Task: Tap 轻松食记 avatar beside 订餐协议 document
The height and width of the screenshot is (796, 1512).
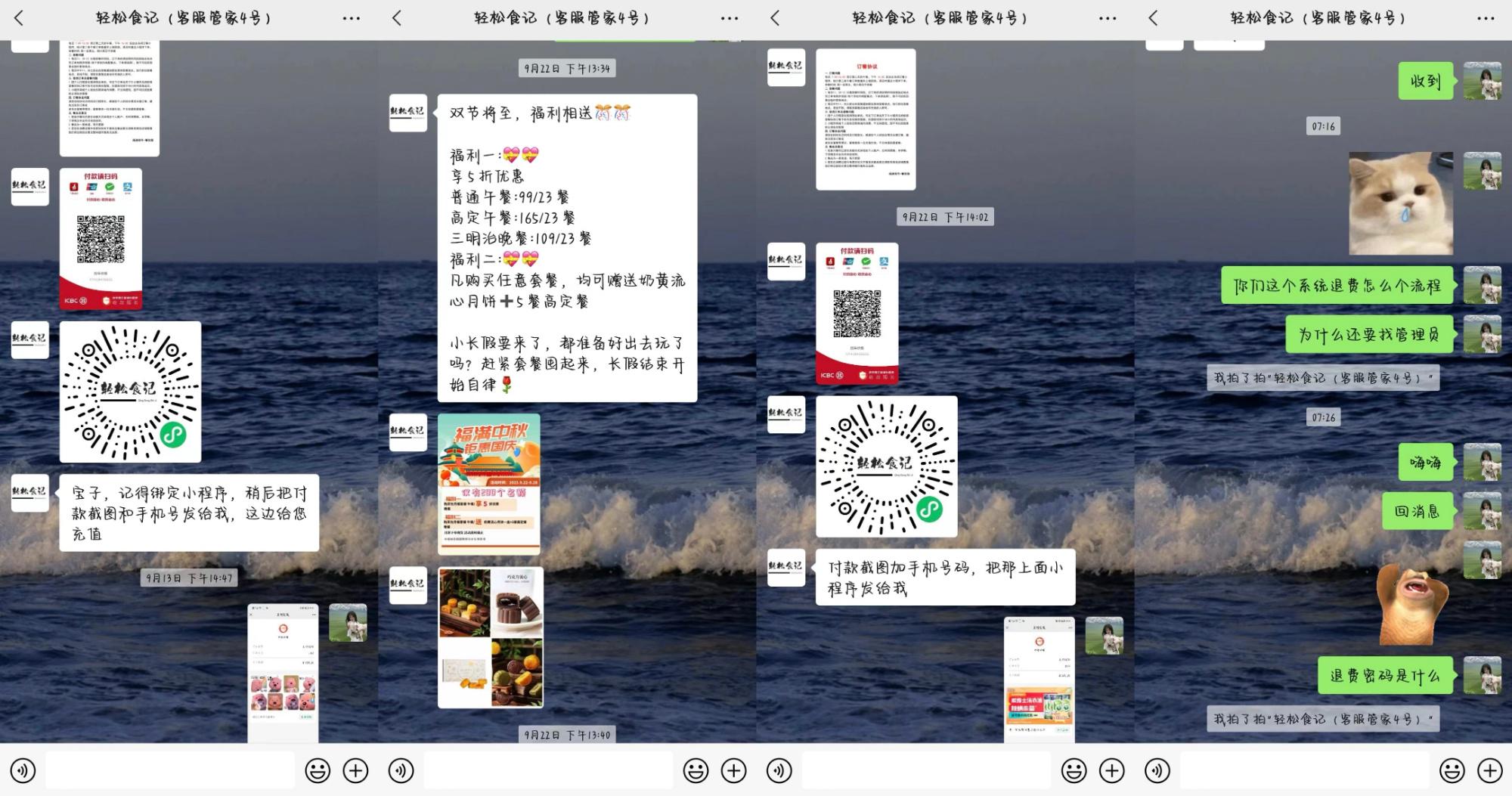Action: 786,67
